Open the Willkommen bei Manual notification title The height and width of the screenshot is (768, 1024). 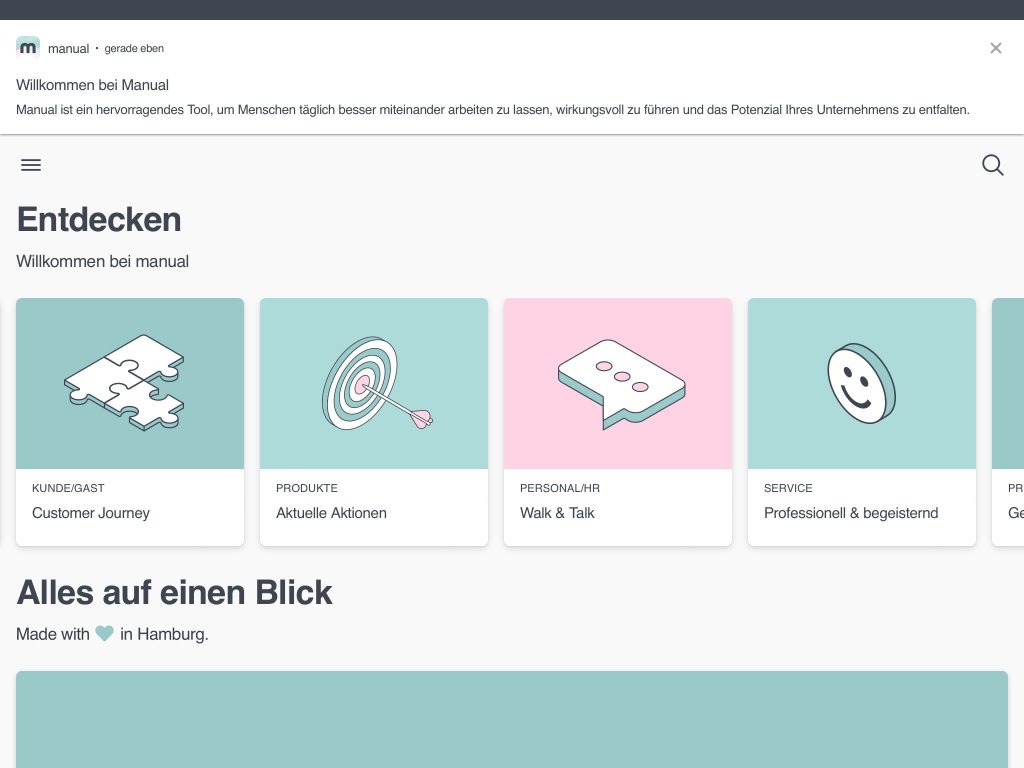coord(92,85)
